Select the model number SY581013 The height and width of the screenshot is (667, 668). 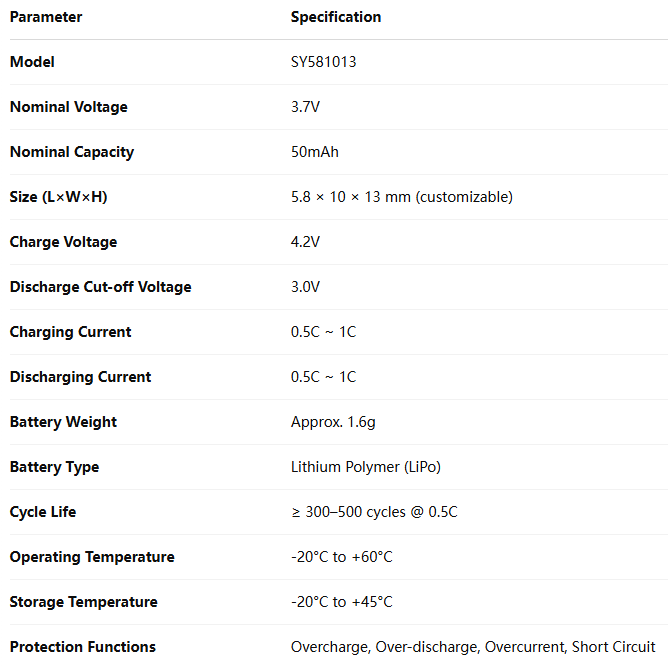point(323,62)
